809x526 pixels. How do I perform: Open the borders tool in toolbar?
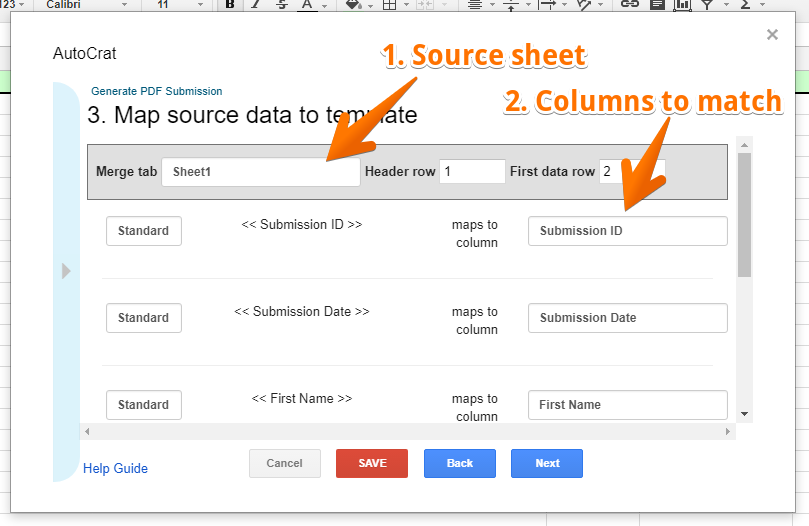tap(390, 4)
